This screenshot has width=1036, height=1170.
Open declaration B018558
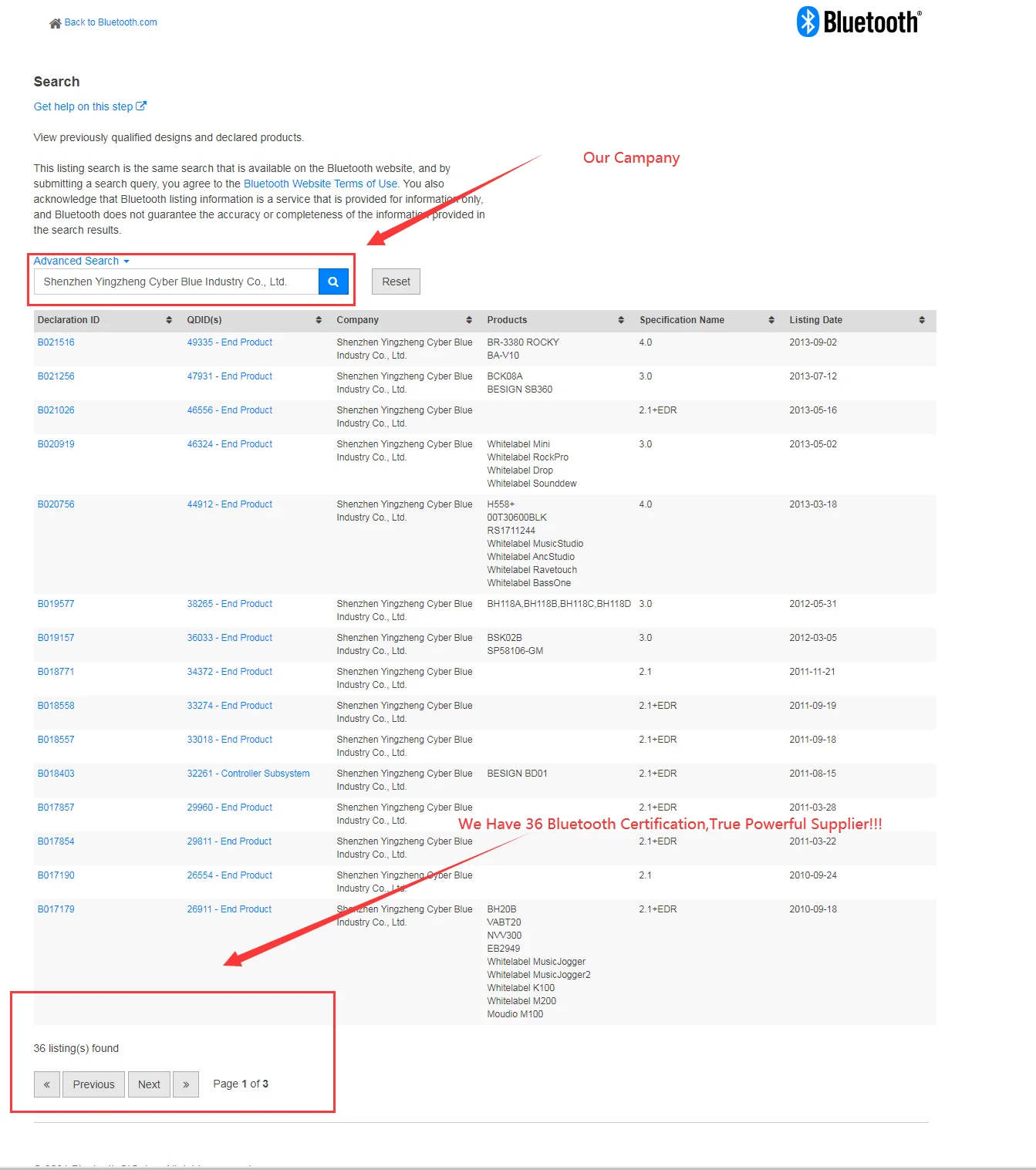pyautogui.click(x=56, y=706)
